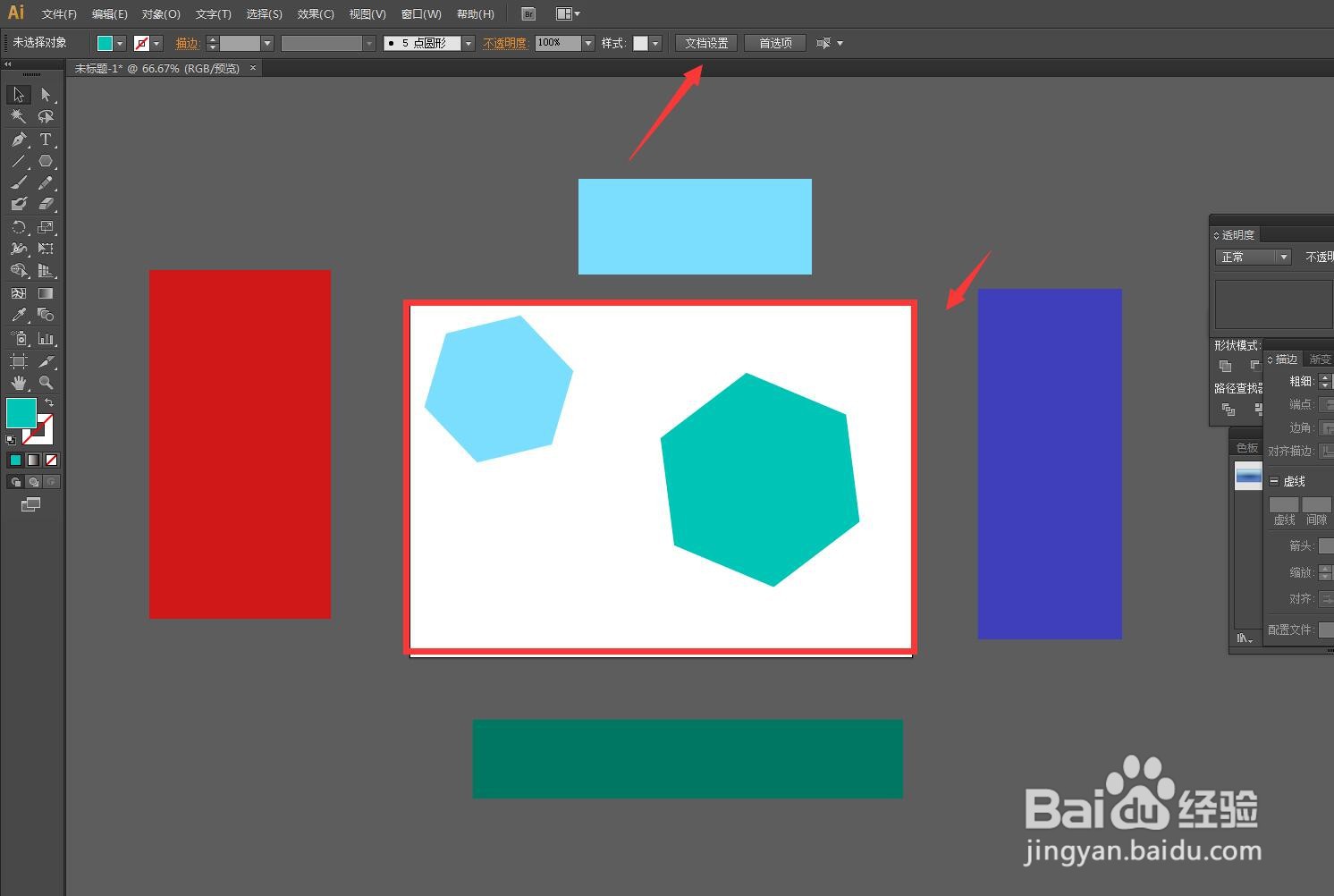Select the Rotate tool
This screenshot has width=1334, height=896.
(x=19, y=227)
